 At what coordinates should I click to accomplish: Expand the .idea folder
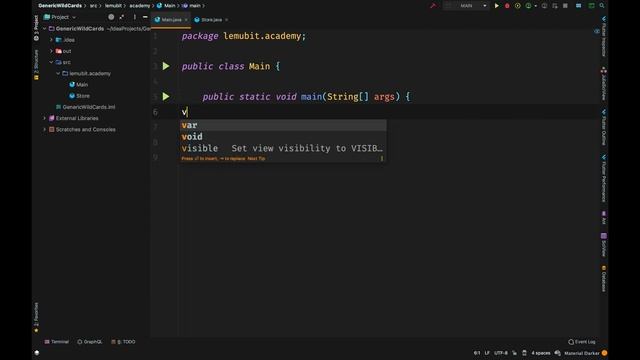click(x=51, y=40)
